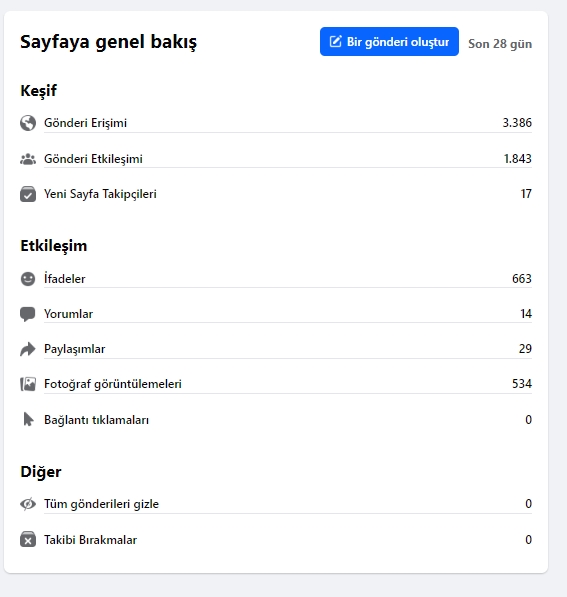
Task: Click the share arrow icon for Paylaşımlar
Action: tap(28, 349)
